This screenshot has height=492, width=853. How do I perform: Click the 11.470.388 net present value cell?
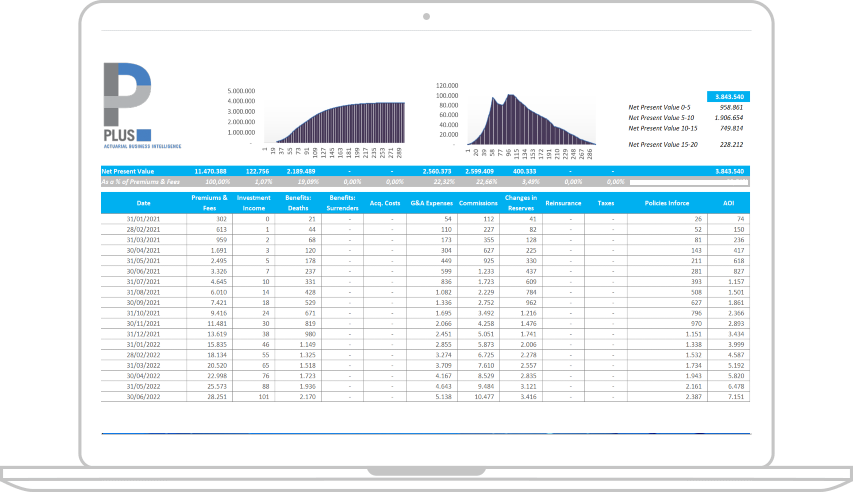tap(211, 171)
